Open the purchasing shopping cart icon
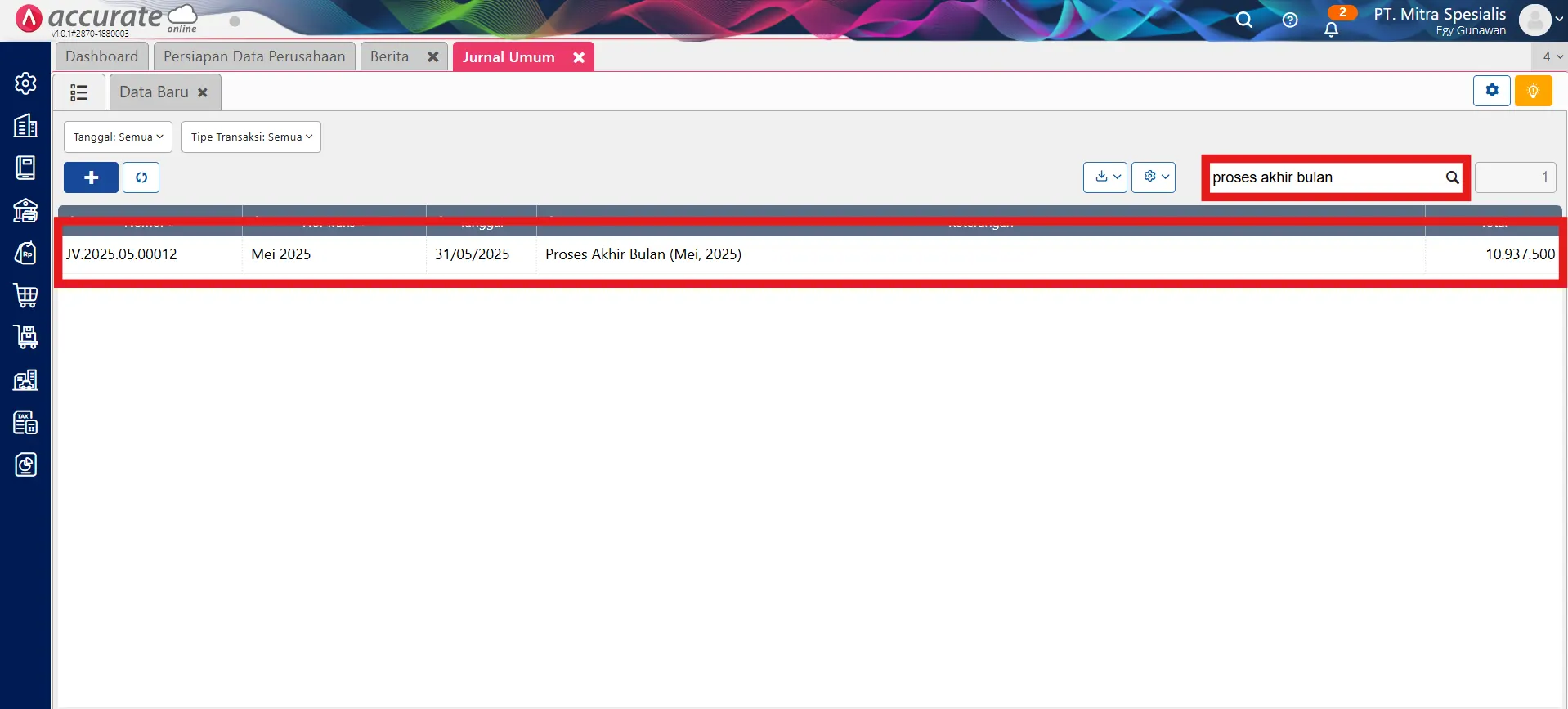This screenshot has height=709, width=1568. 25,295
